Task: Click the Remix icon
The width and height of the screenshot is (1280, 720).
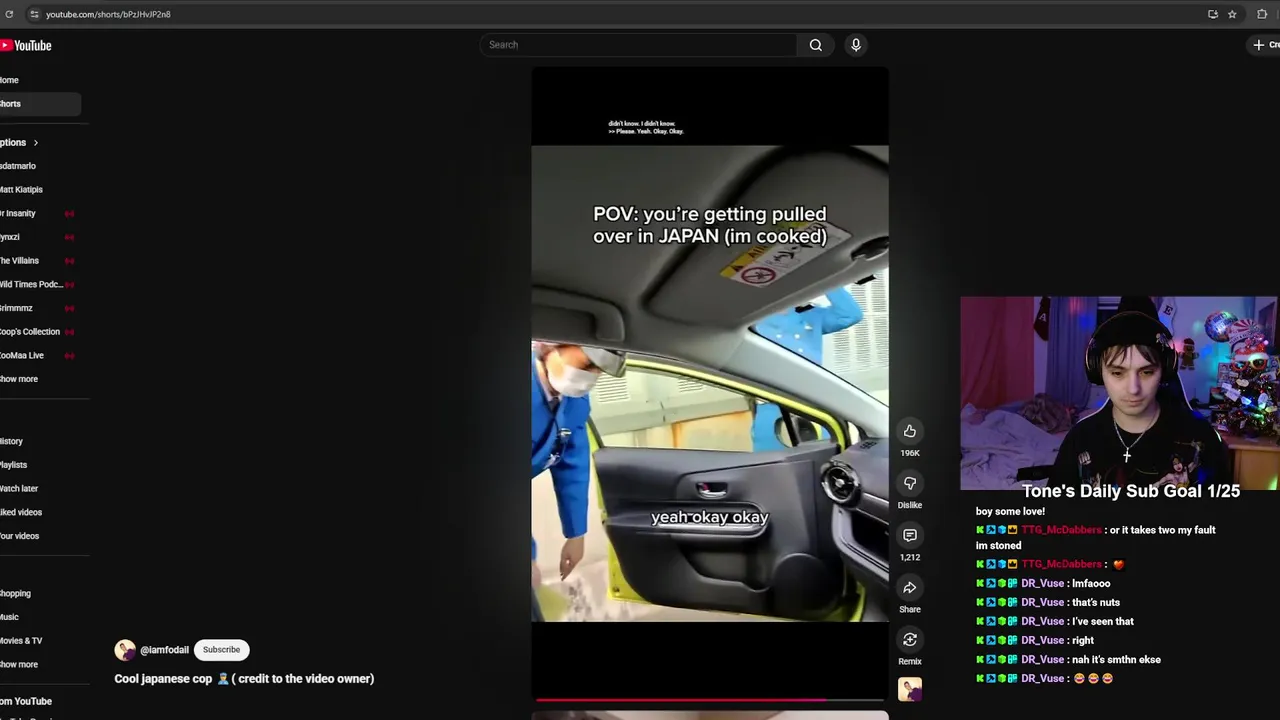Action: (910, 639)
